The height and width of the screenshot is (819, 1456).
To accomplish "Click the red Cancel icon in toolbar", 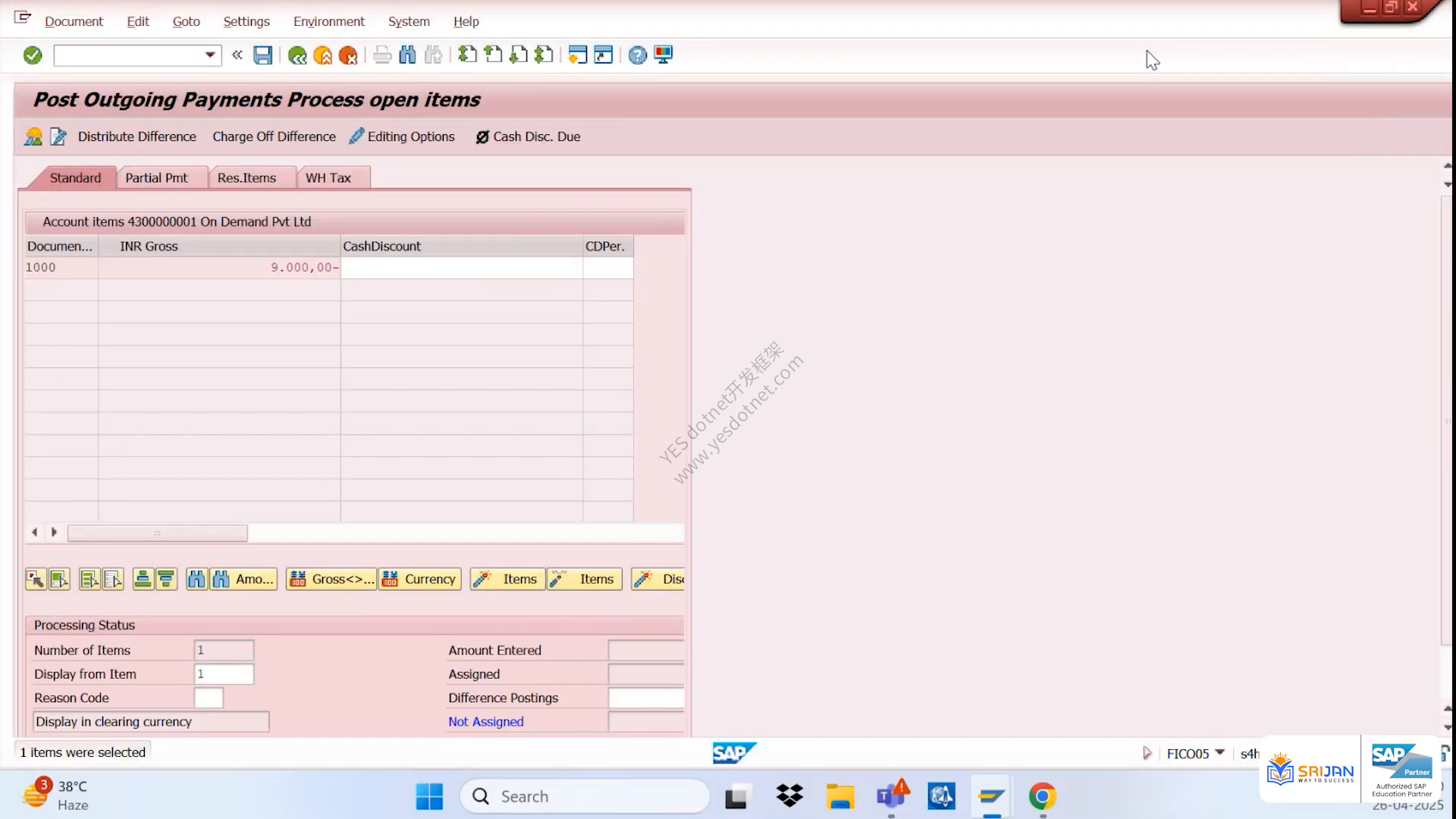I will (348, 55).
